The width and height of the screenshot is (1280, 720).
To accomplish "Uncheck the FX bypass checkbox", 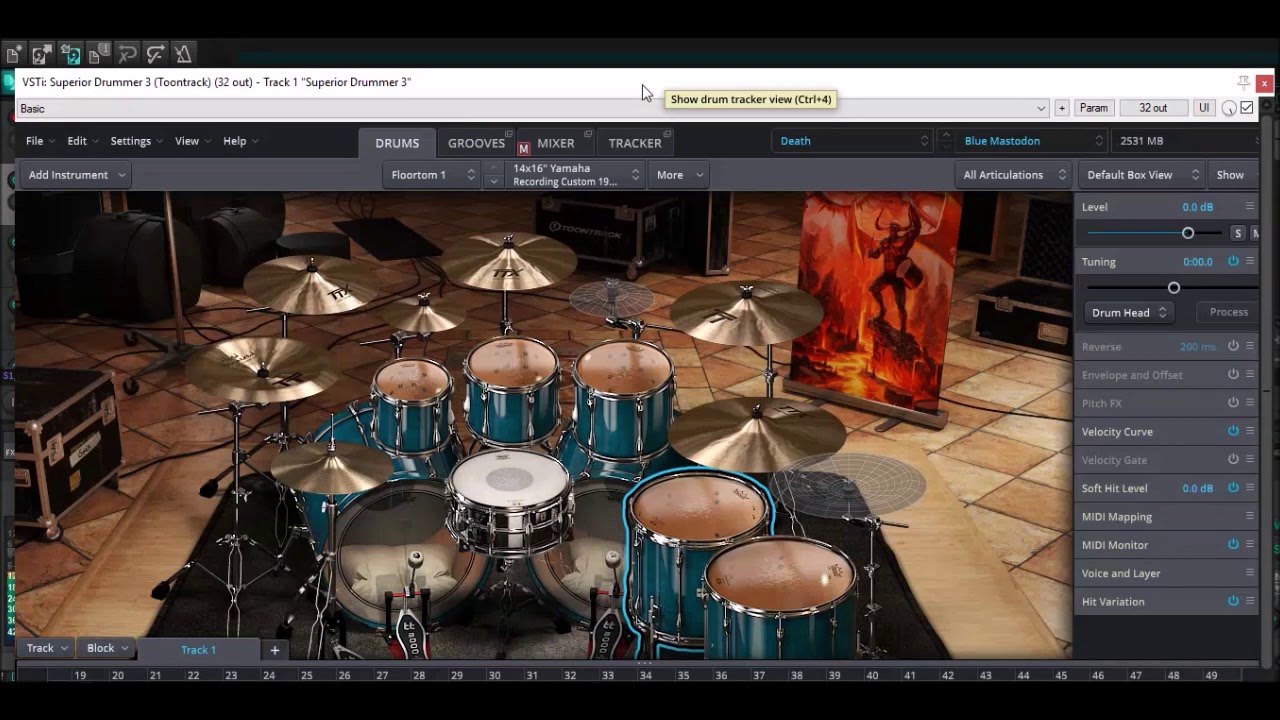I will pyautogui.click(x=1247, y=108).
